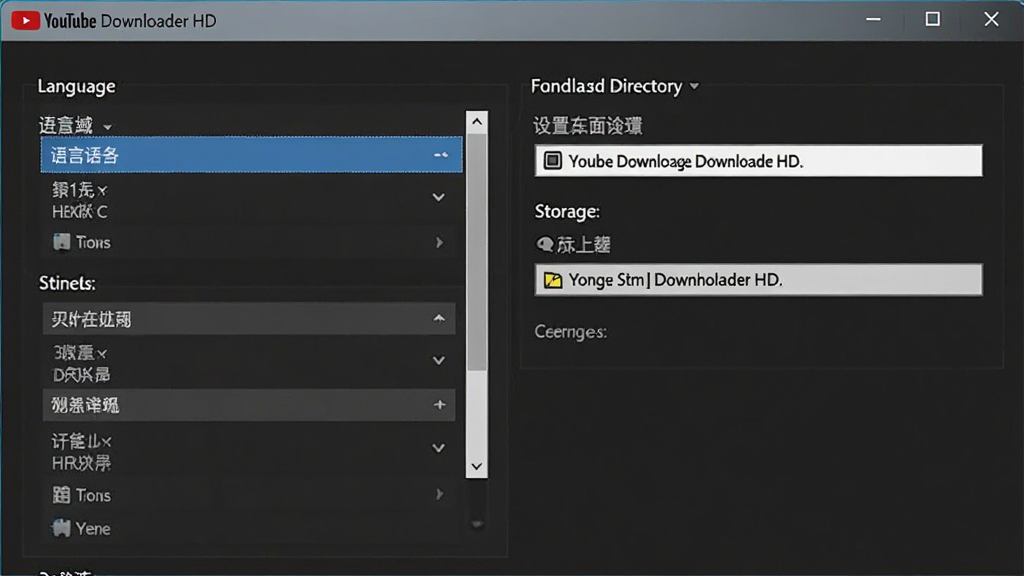This screenshot has width=1024, height=576.
Task: Open the upper Tions row right chevron
Action: click(440, 242)
